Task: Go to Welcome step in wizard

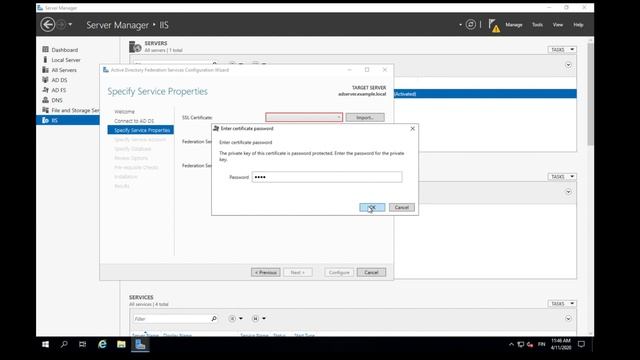Action: tap(124, 111)
